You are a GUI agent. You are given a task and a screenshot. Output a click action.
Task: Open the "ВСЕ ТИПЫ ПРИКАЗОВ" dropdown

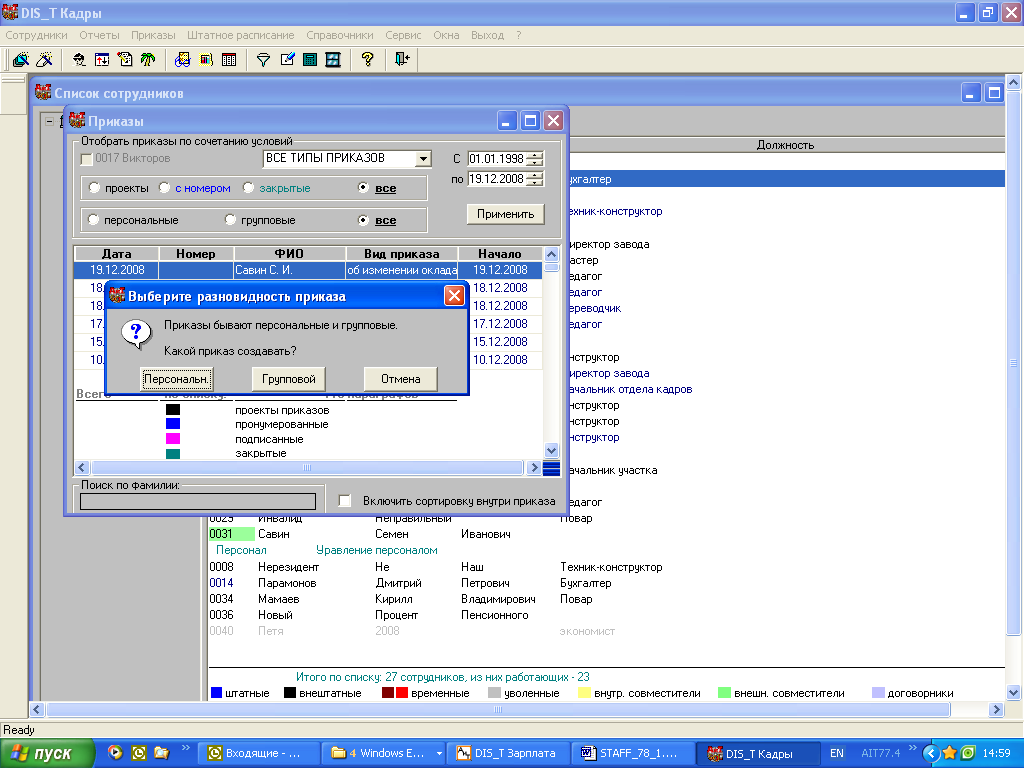(x=423, y=159)
